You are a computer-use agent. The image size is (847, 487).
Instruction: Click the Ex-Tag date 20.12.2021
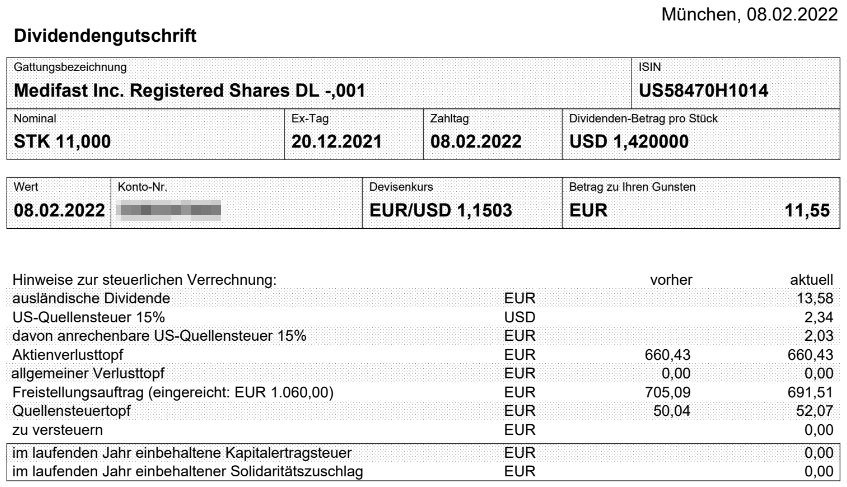(x=337, y=141)
